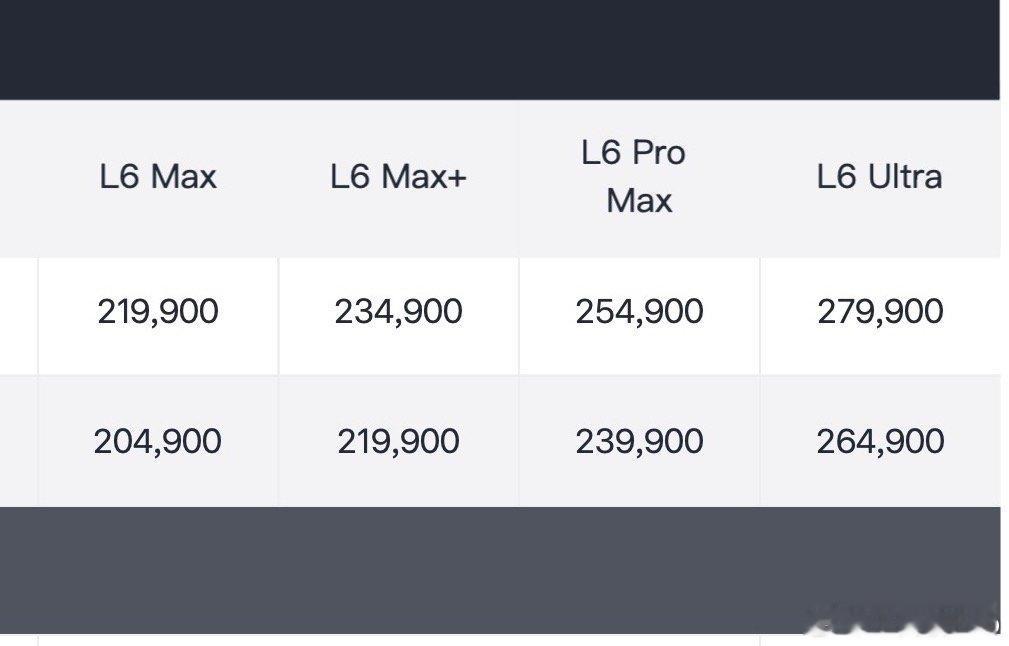
Task: Click the 219,900 price under L6 Max+
Action: [398, 441]
